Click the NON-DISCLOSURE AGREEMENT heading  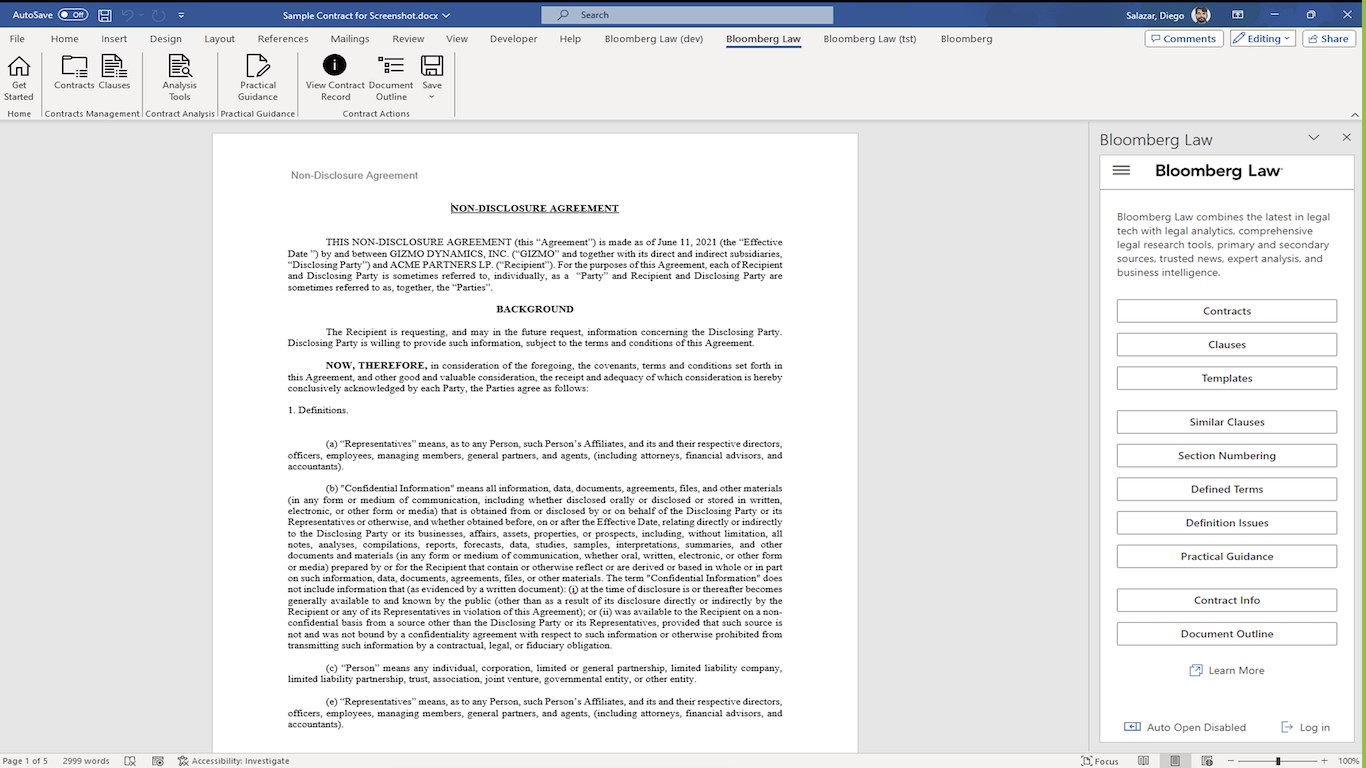534,208
